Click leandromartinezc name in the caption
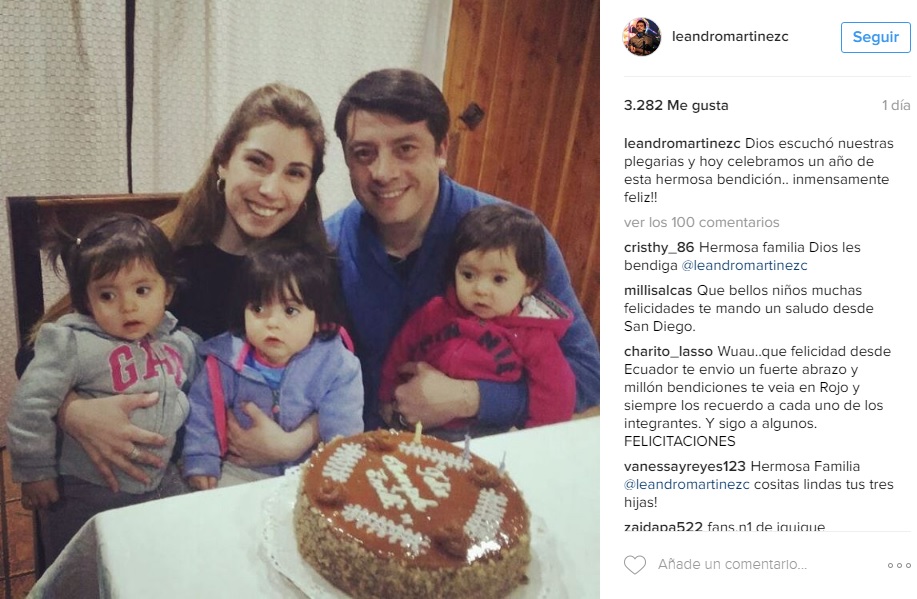Image resolution: width=917 pixels, height=599 pixels. 682,143
